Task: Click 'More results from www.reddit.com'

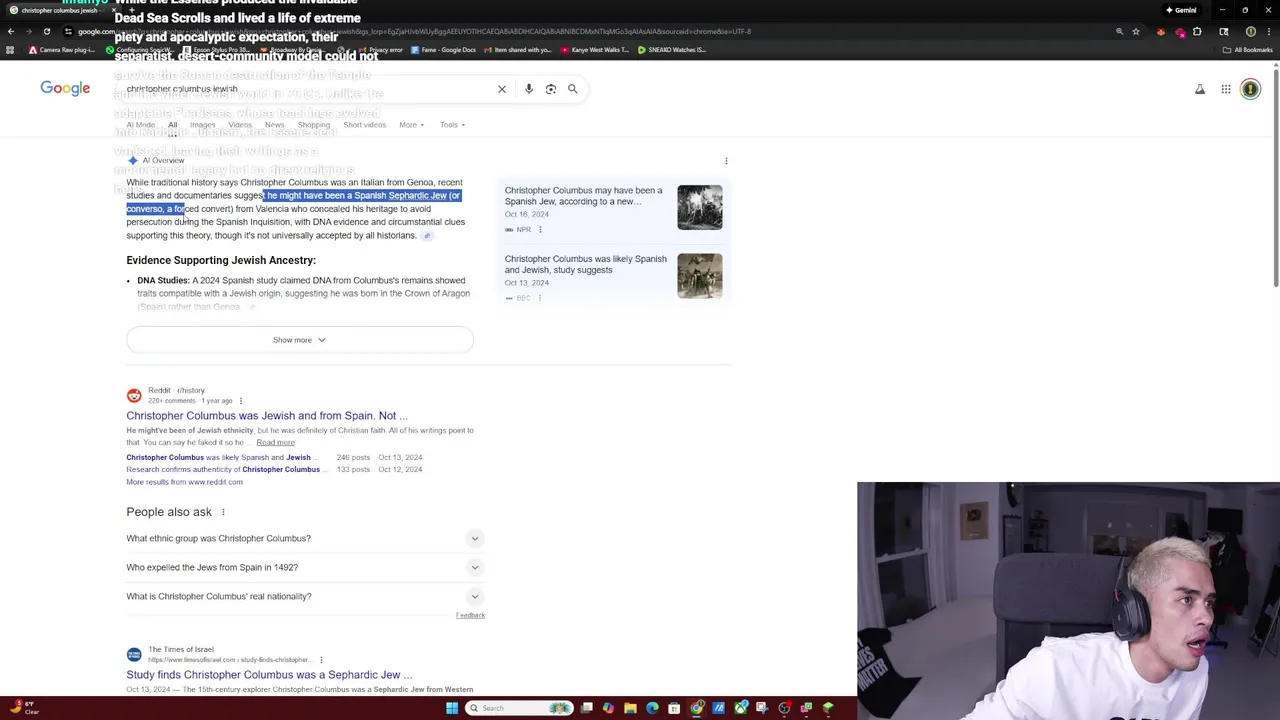Action: pyautogui.click(x=184, y=482)
